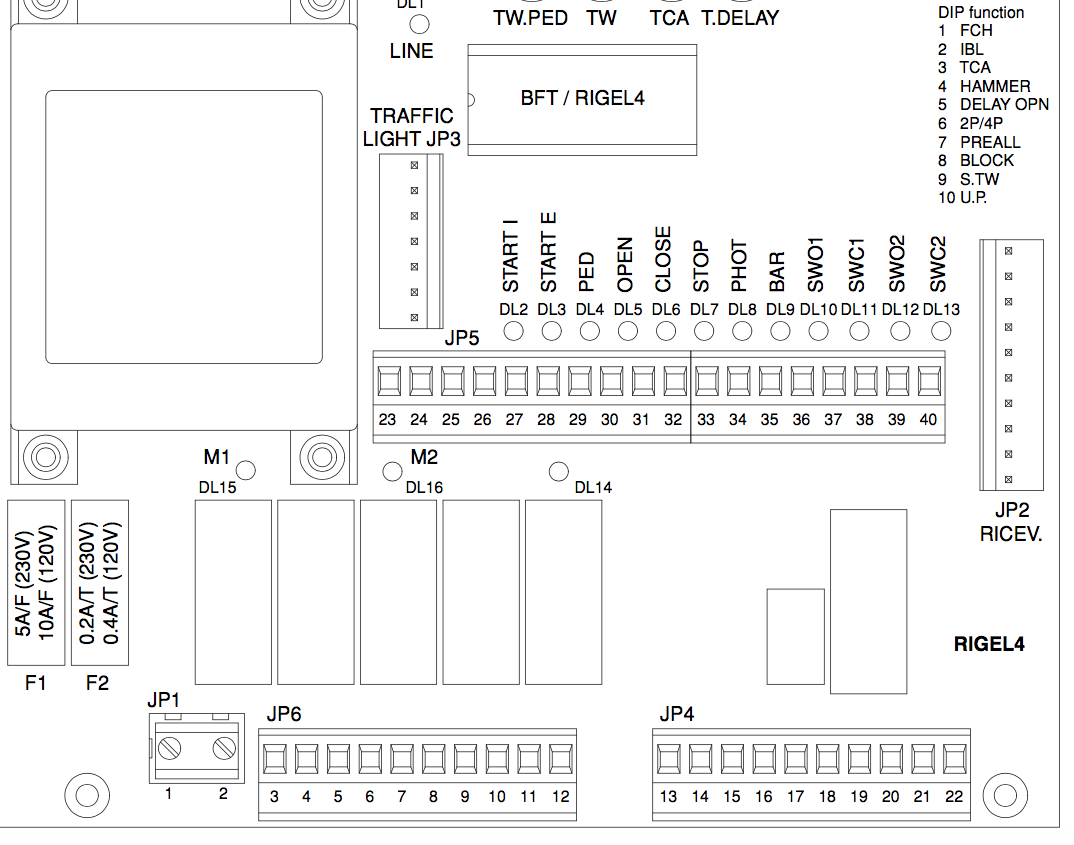Image resolution: width=1074 pixels, height=845 pixels.
Task: Click 'IBL' in the DIP function list
Action: [x=971, y=49]
